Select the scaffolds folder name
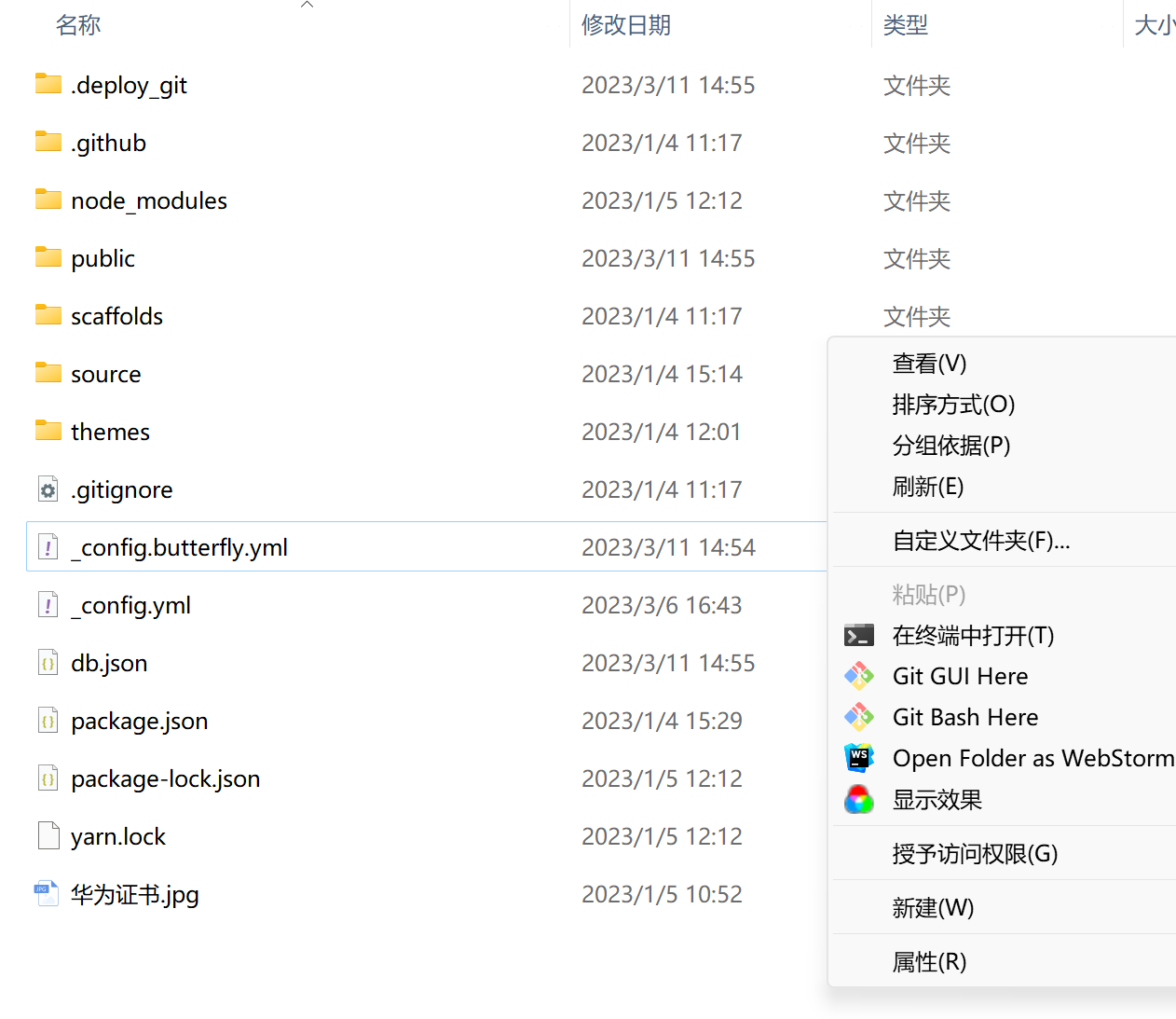The height and width of the screenshot is (1019, 1176). [x=116, y=317]
